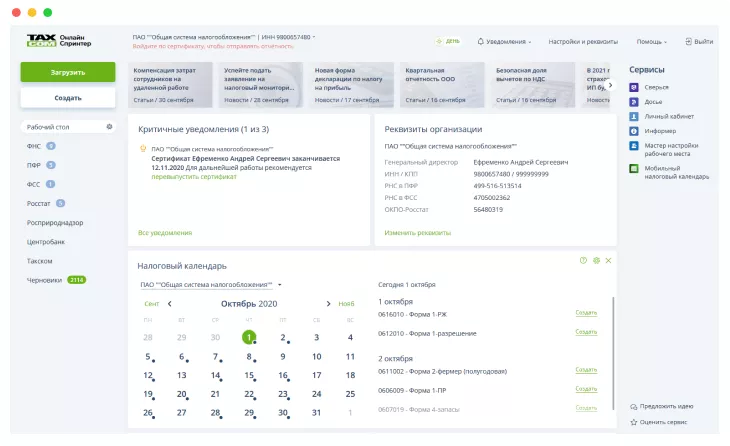This screenshot has height=446, width=730.
Task: Open news card Компенсация затрат сотрудников
Action: click(170, 85)
